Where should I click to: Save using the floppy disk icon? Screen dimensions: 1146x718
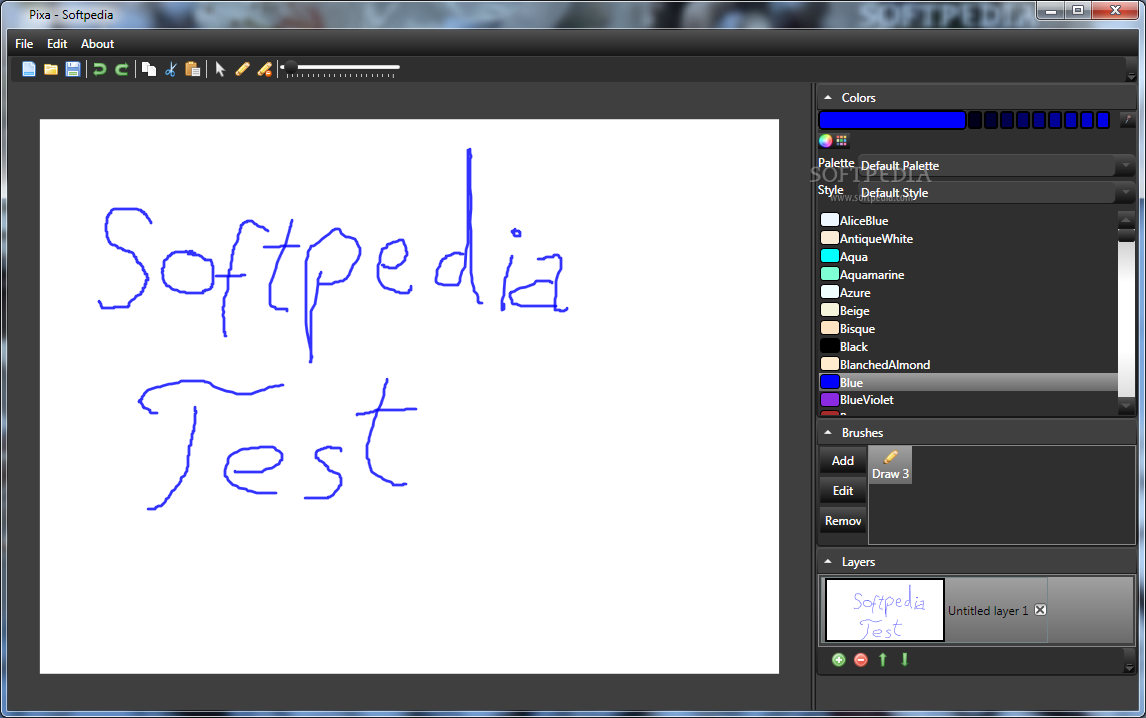72,69
